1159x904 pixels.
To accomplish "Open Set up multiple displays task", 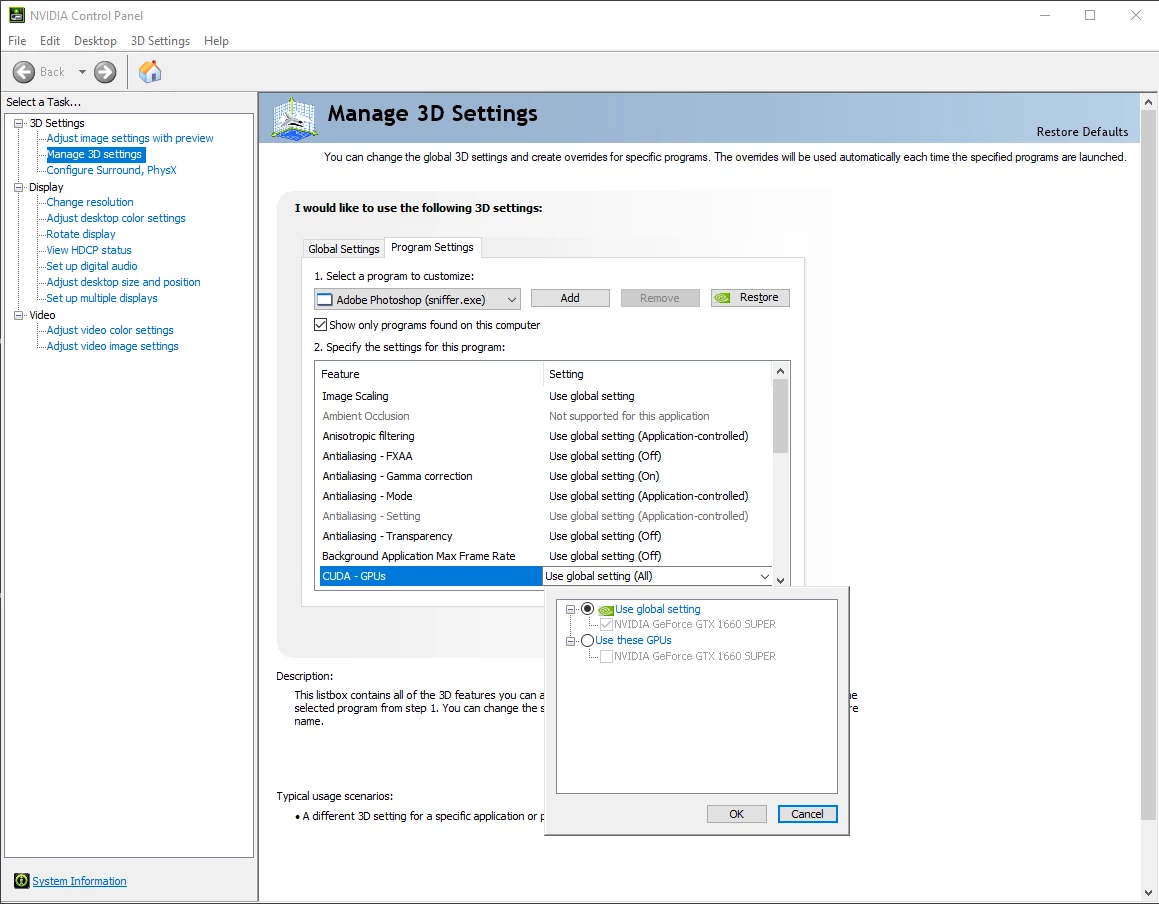I will coord(102,298).
